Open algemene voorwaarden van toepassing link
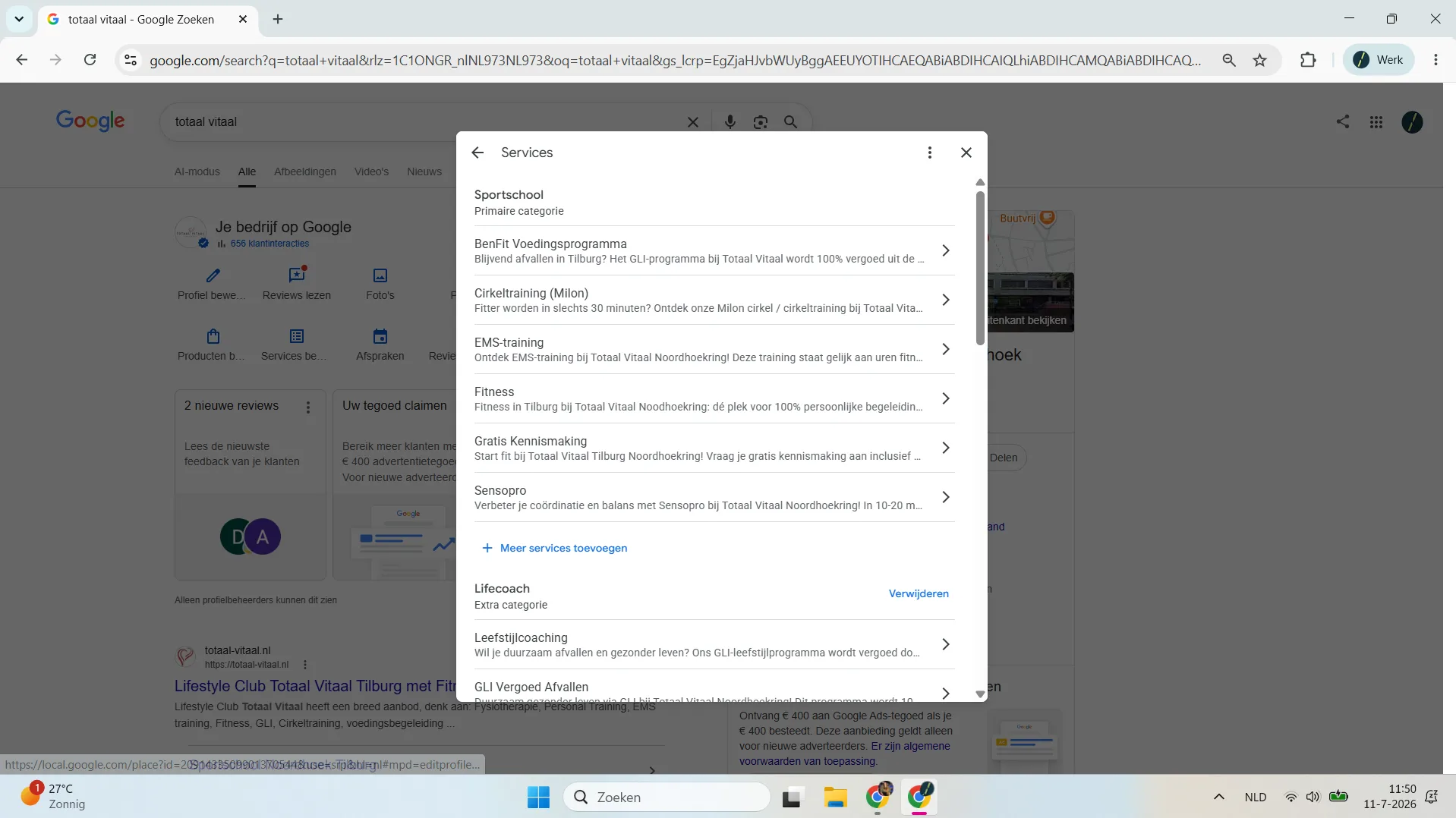The width and height of the screenshot is (1456, 818). coord(808,761)
